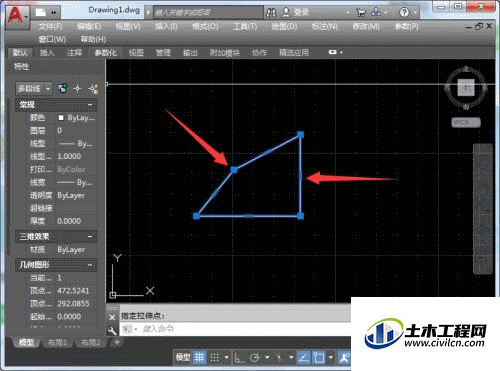The height and width of the screenshot is (371, 500).
Task: Click vertex X value 472.5241
Action: tap(73, 291)
